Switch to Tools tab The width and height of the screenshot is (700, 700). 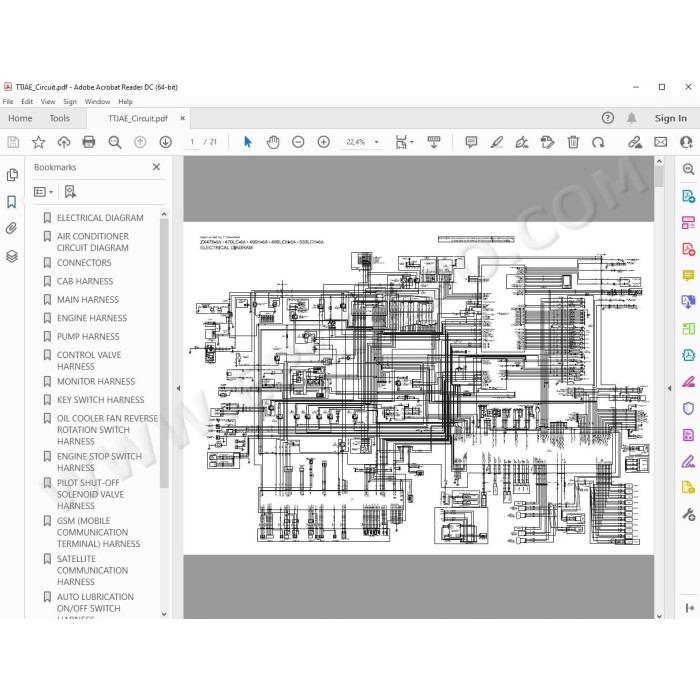click(59, 118)
